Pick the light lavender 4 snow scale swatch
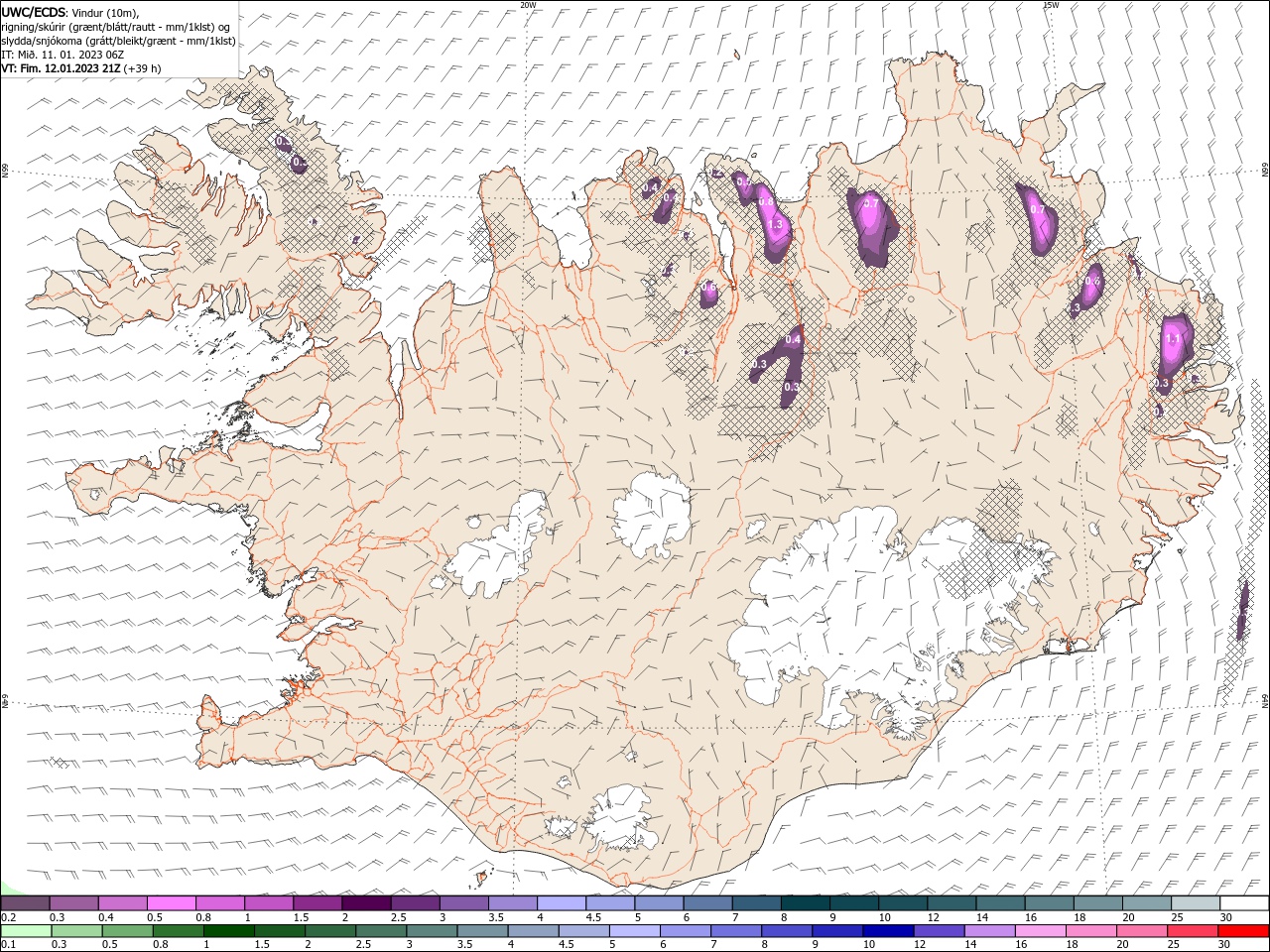1270x952 pixels. pos(562,903)
